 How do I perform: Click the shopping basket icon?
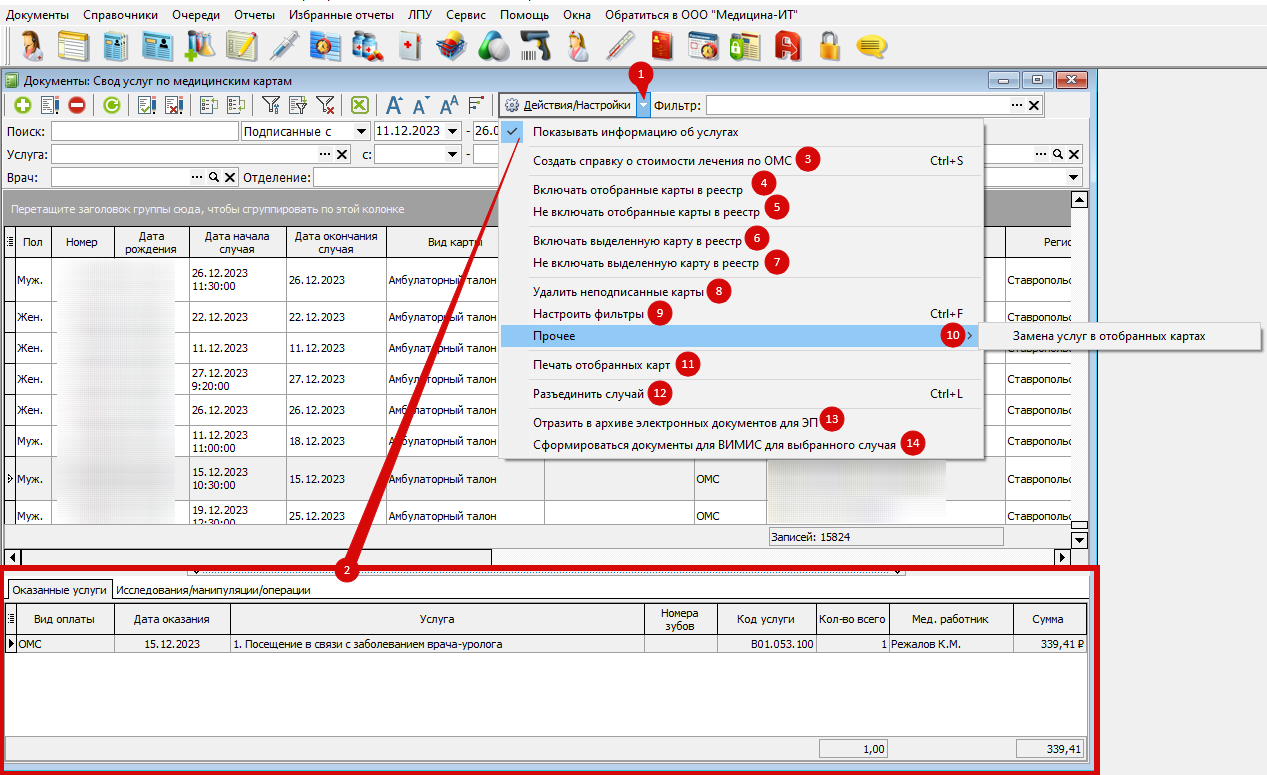click(x=452, y=47)
